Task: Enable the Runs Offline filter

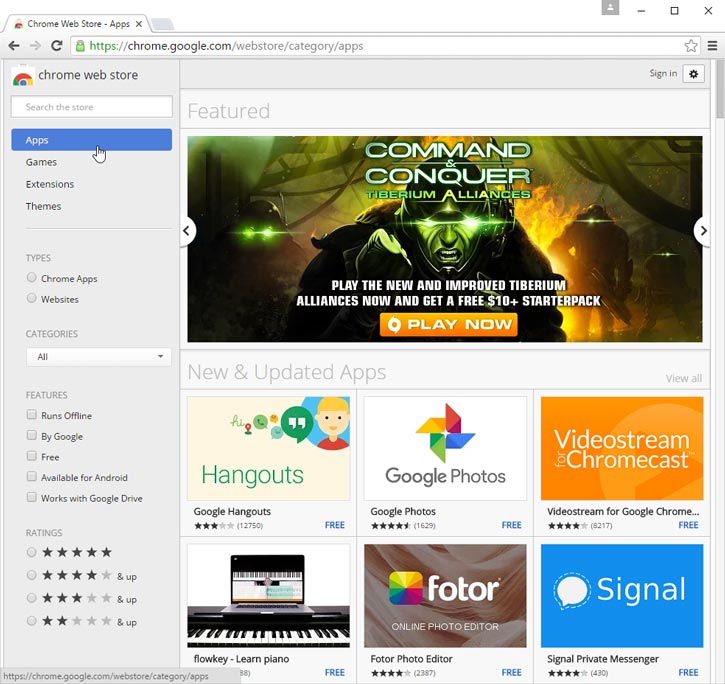Action: coord(32,415)
